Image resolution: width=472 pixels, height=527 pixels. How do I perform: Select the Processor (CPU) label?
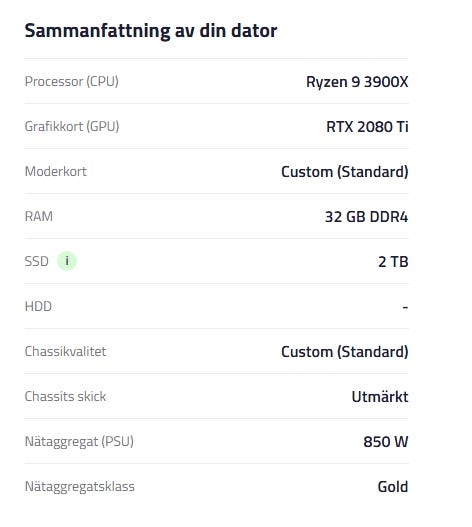(72, 82)
